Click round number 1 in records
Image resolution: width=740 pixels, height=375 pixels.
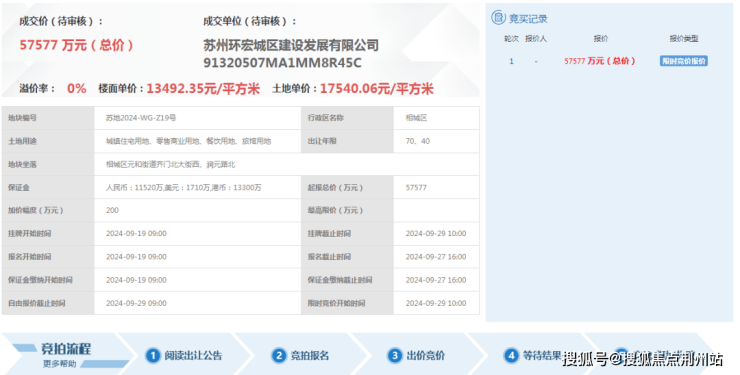[x=511, y=61]
